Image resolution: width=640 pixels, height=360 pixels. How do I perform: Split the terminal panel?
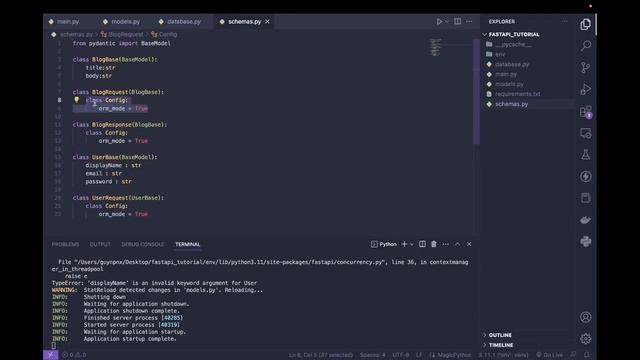tap(422, 244)
